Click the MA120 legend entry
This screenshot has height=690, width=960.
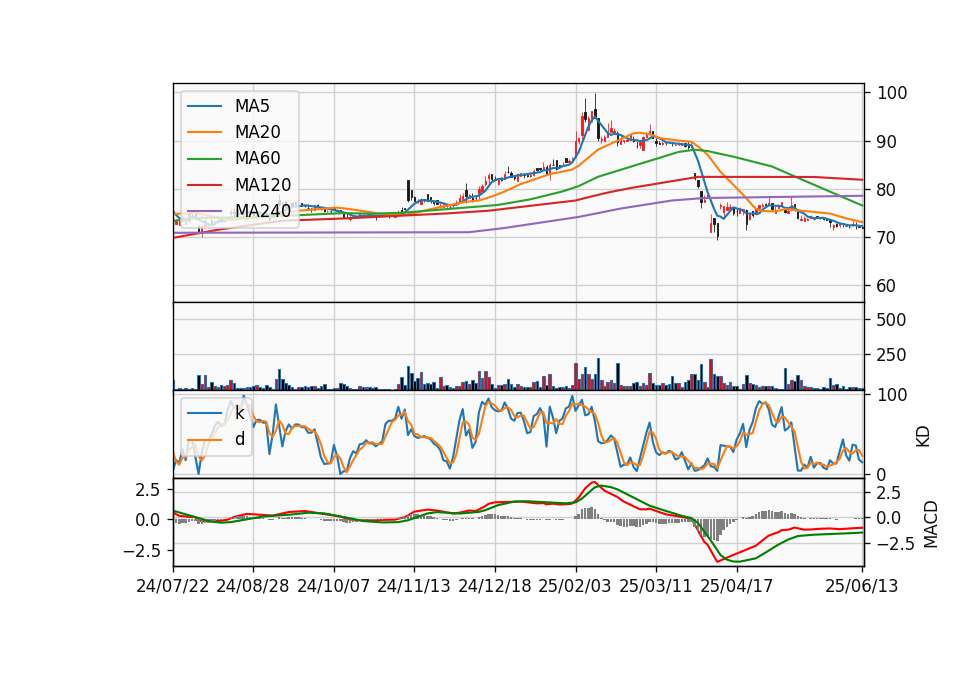click(x=239, y=184)
